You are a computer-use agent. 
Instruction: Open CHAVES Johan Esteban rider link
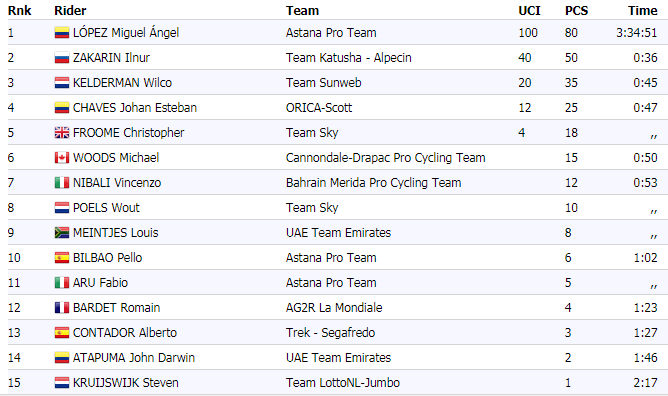pos(135,108)
